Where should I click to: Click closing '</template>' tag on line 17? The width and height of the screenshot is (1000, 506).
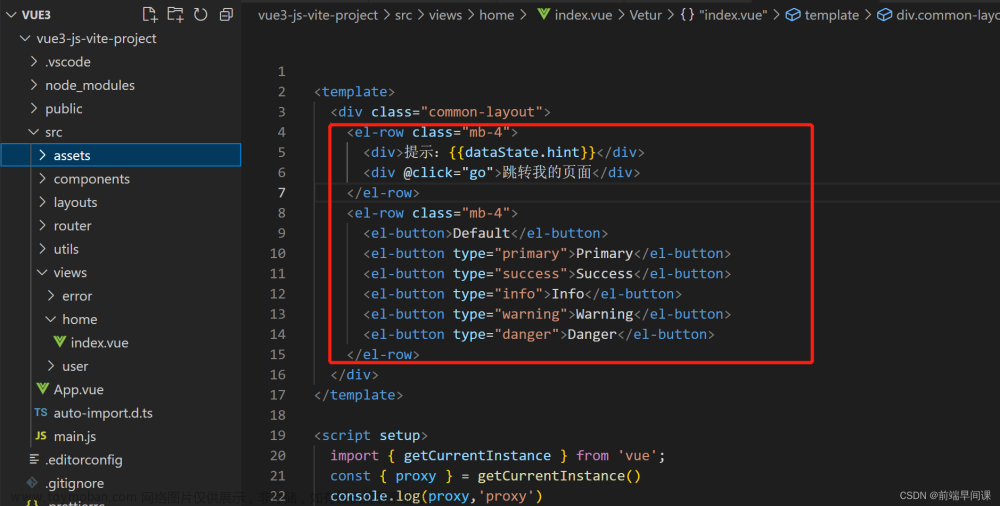click(x=358, y=395)
